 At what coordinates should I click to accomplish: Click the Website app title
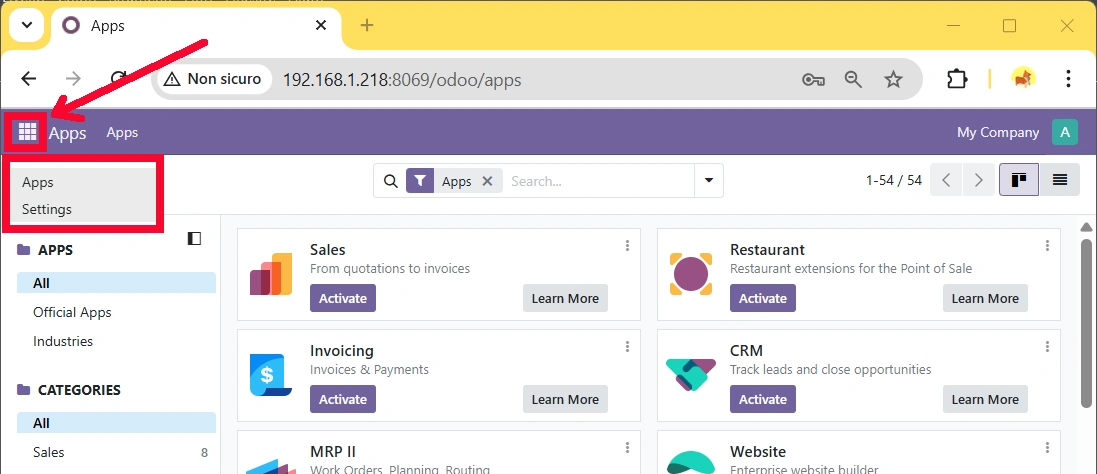tap(758, 452)
